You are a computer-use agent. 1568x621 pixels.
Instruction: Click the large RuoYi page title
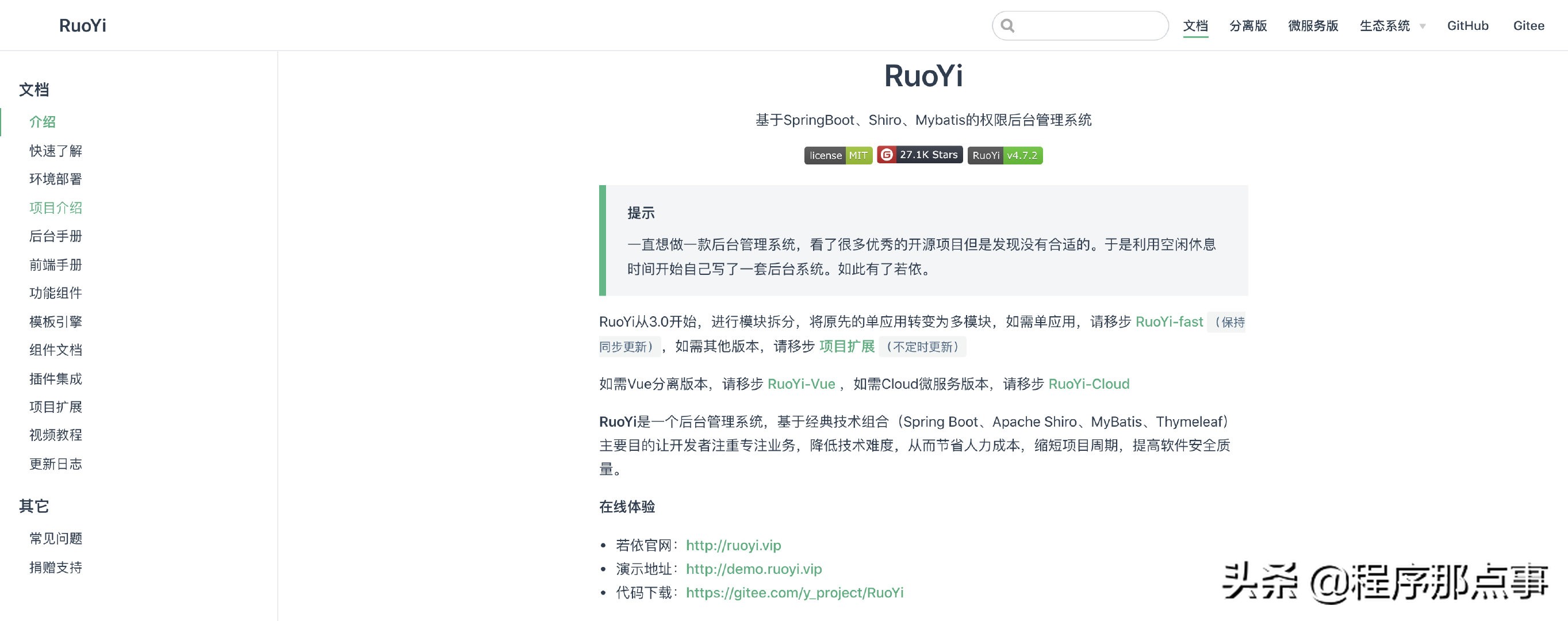pyautogui.click(x=923, y=76)
